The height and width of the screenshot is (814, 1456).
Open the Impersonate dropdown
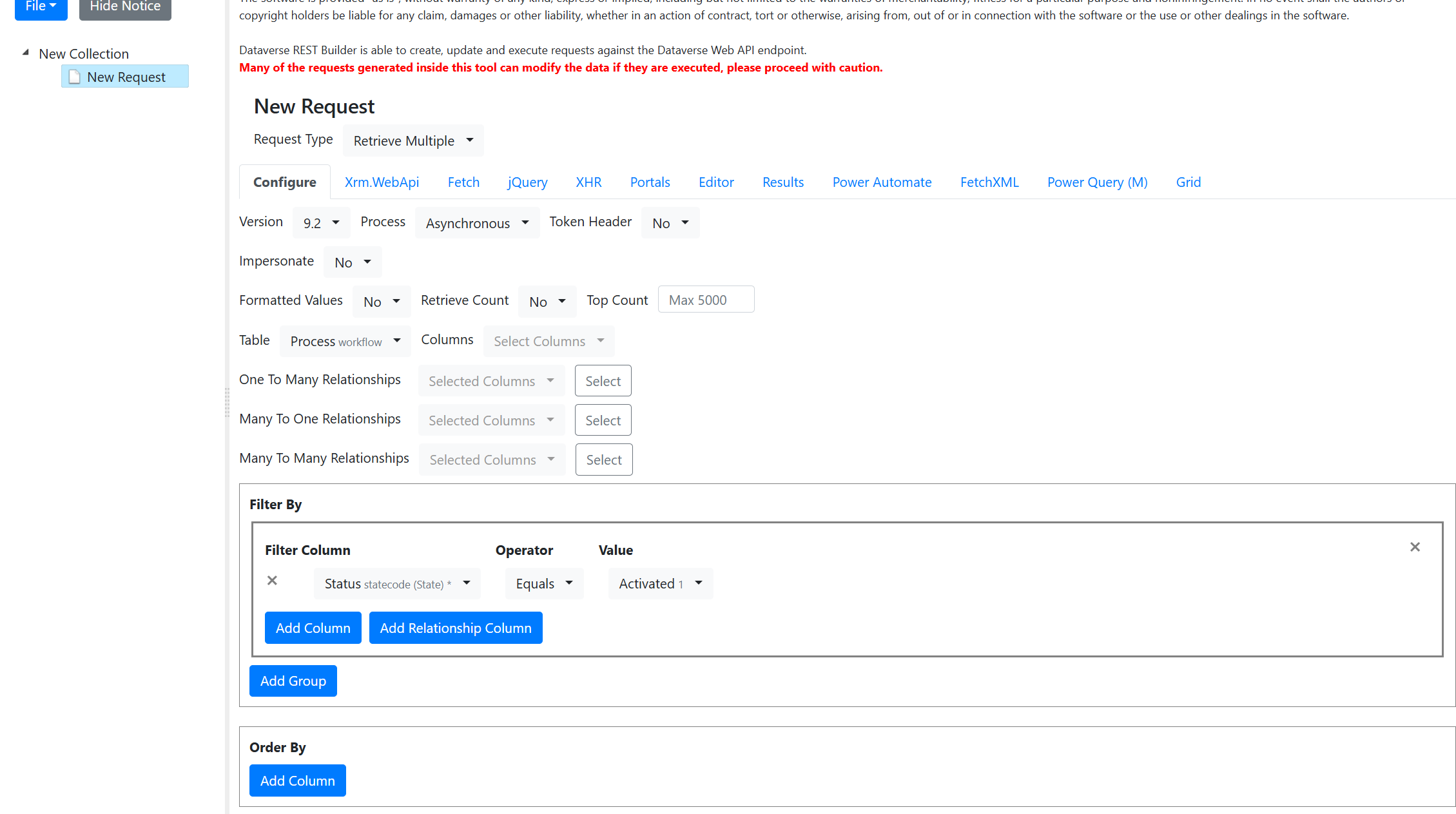pos(353,262)
